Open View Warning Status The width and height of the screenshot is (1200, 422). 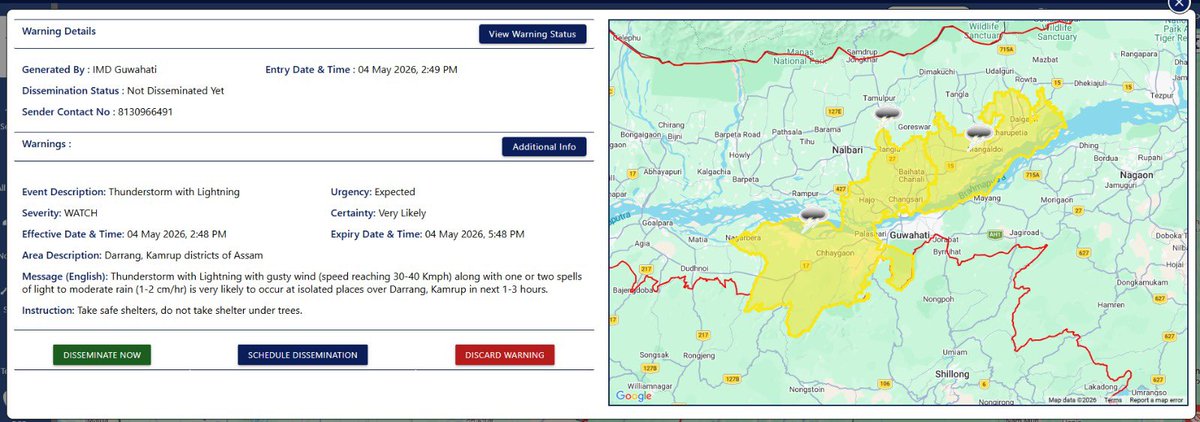(532, 34)
